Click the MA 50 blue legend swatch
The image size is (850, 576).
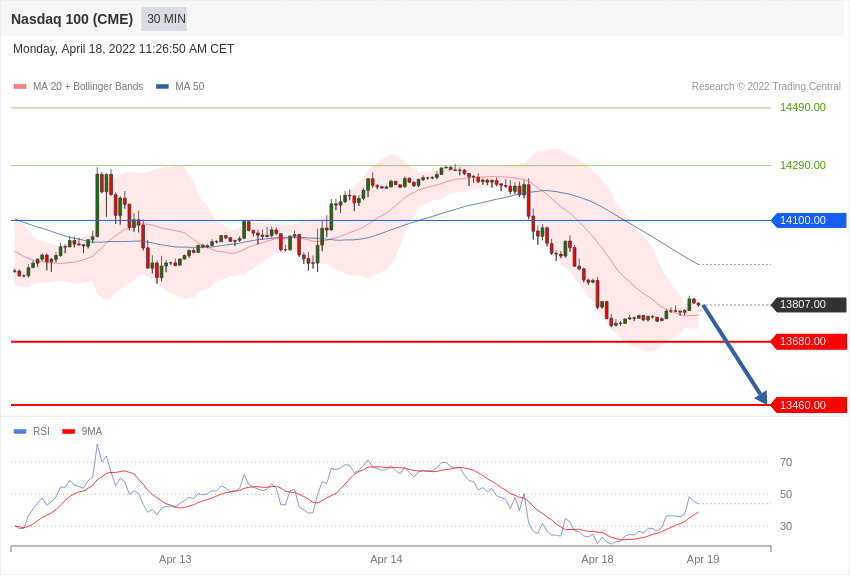coord(162,87)
